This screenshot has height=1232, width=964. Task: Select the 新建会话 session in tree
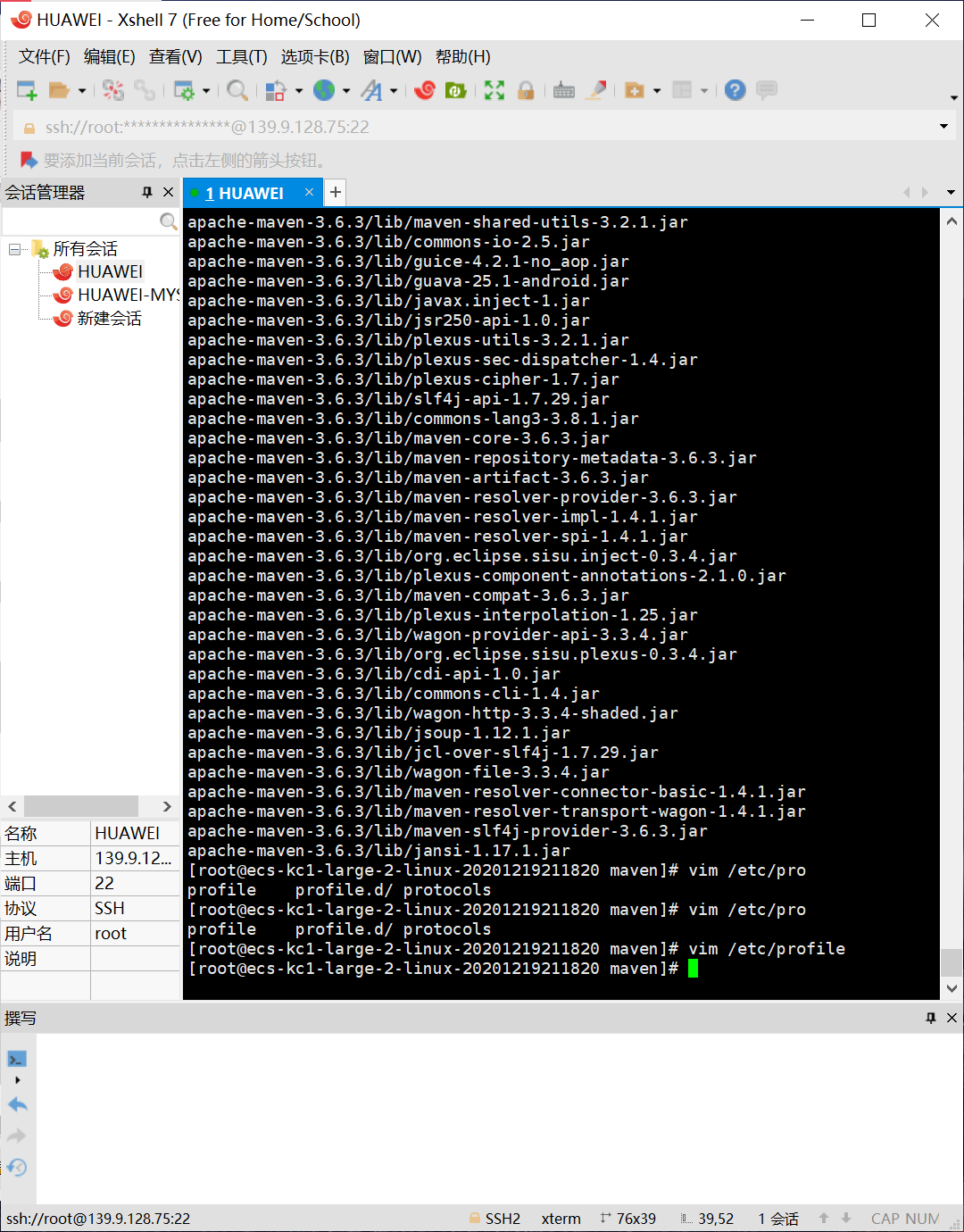tap(109, 319)
